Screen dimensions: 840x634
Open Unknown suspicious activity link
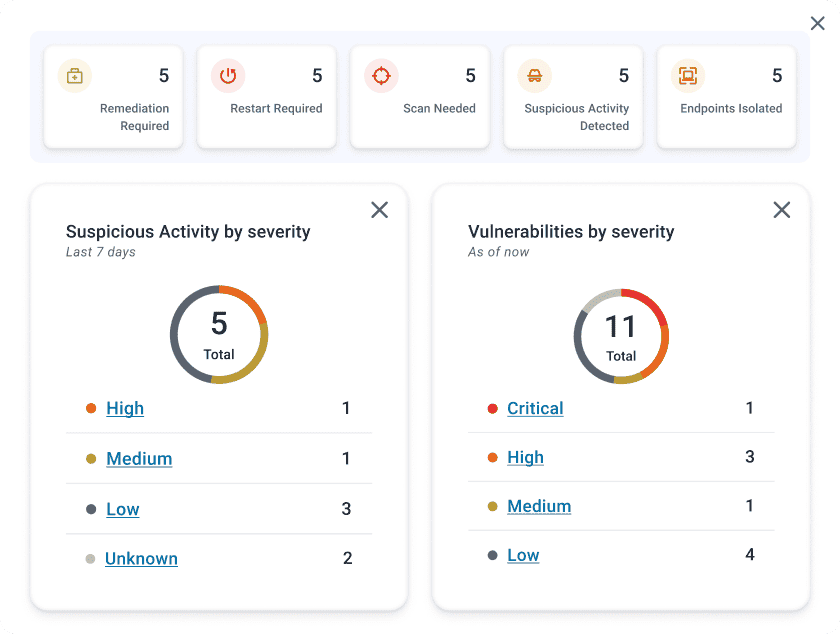141,559
